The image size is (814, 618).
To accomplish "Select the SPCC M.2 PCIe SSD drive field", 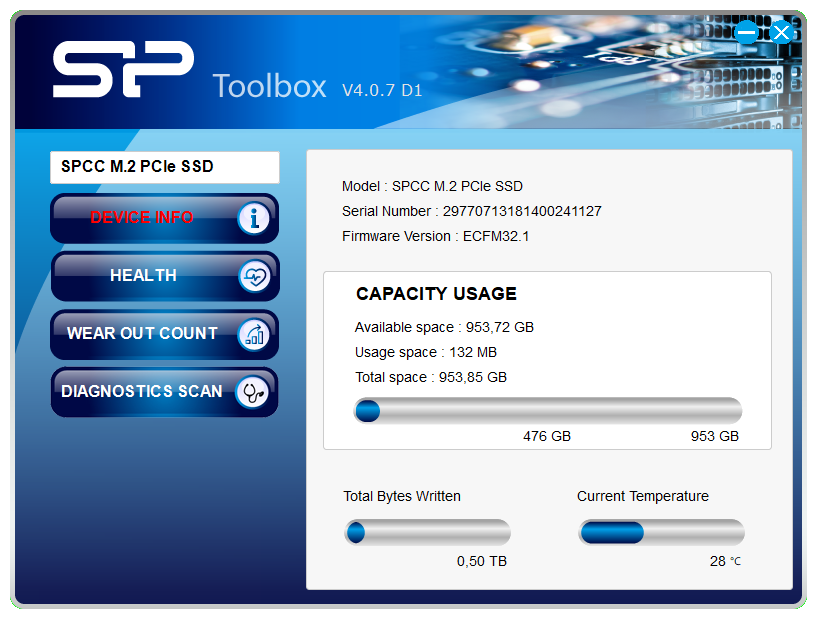I will (x=165, y=167).
